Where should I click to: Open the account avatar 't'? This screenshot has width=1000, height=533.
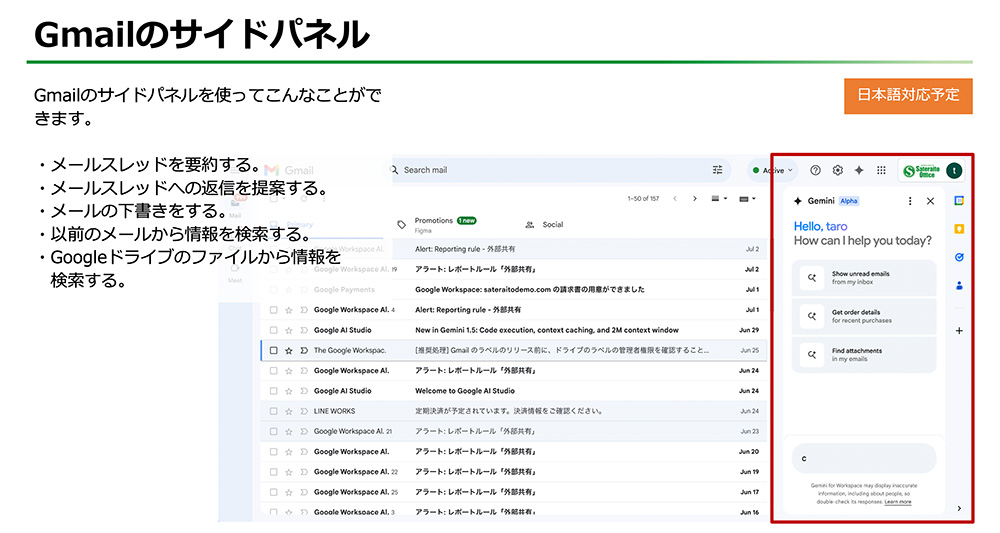953,170
